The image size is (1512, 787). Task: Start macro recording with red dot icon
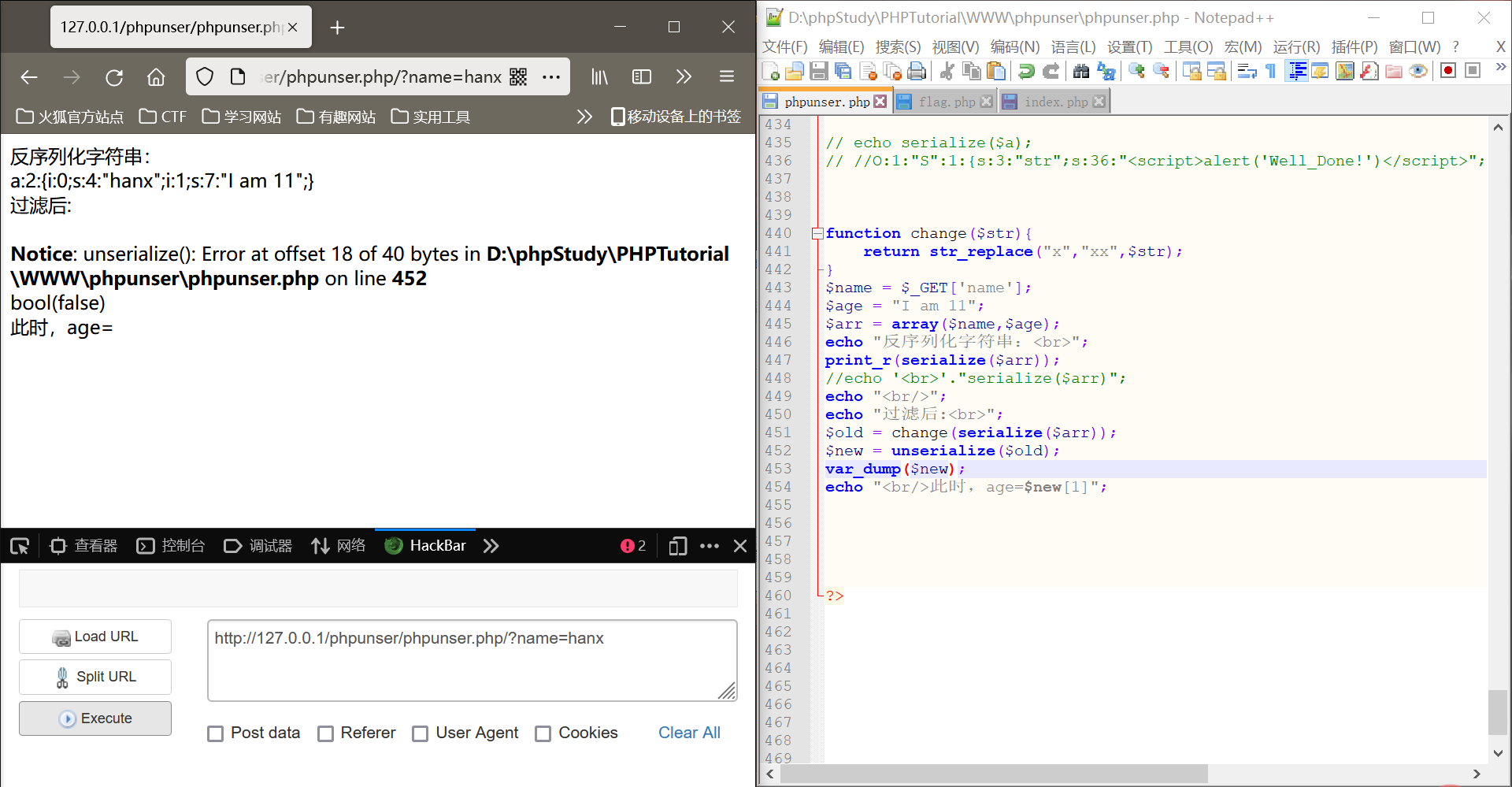coord(1447,71)
